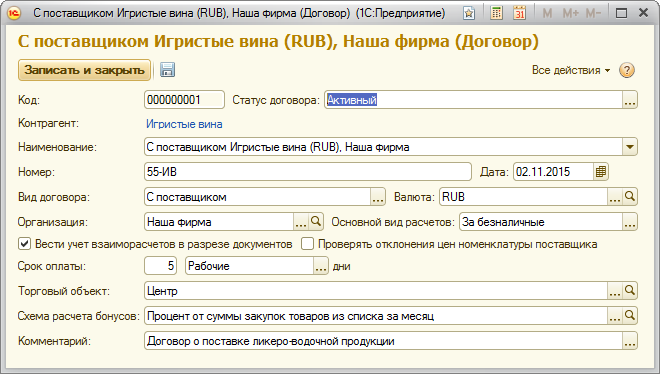Image resolution: width=660 pixels, height=374 pixels.
Task: Add to favorites with the star icon
Action: point(469,13)
